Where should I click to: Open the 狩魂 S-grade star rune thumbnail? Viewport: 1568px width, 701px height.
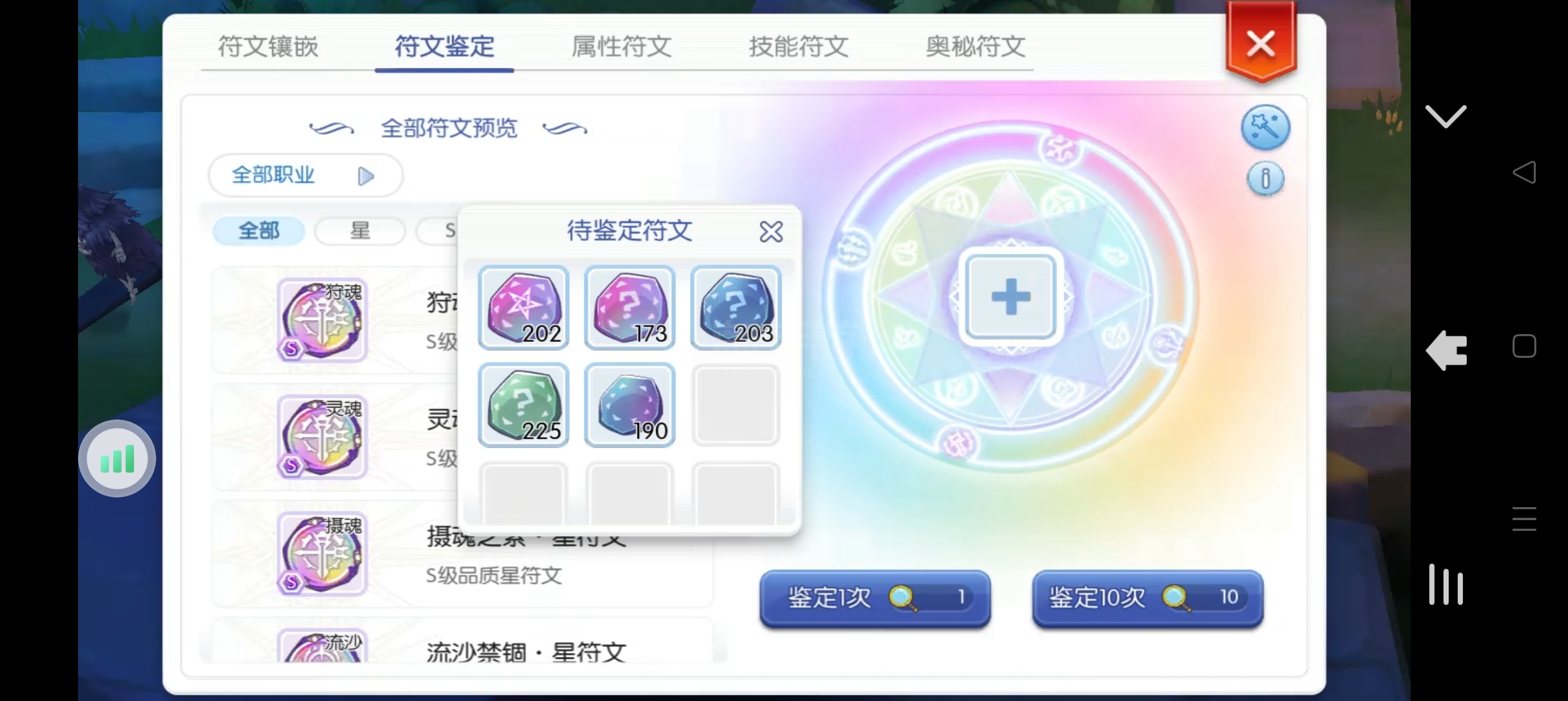point(322,320)
